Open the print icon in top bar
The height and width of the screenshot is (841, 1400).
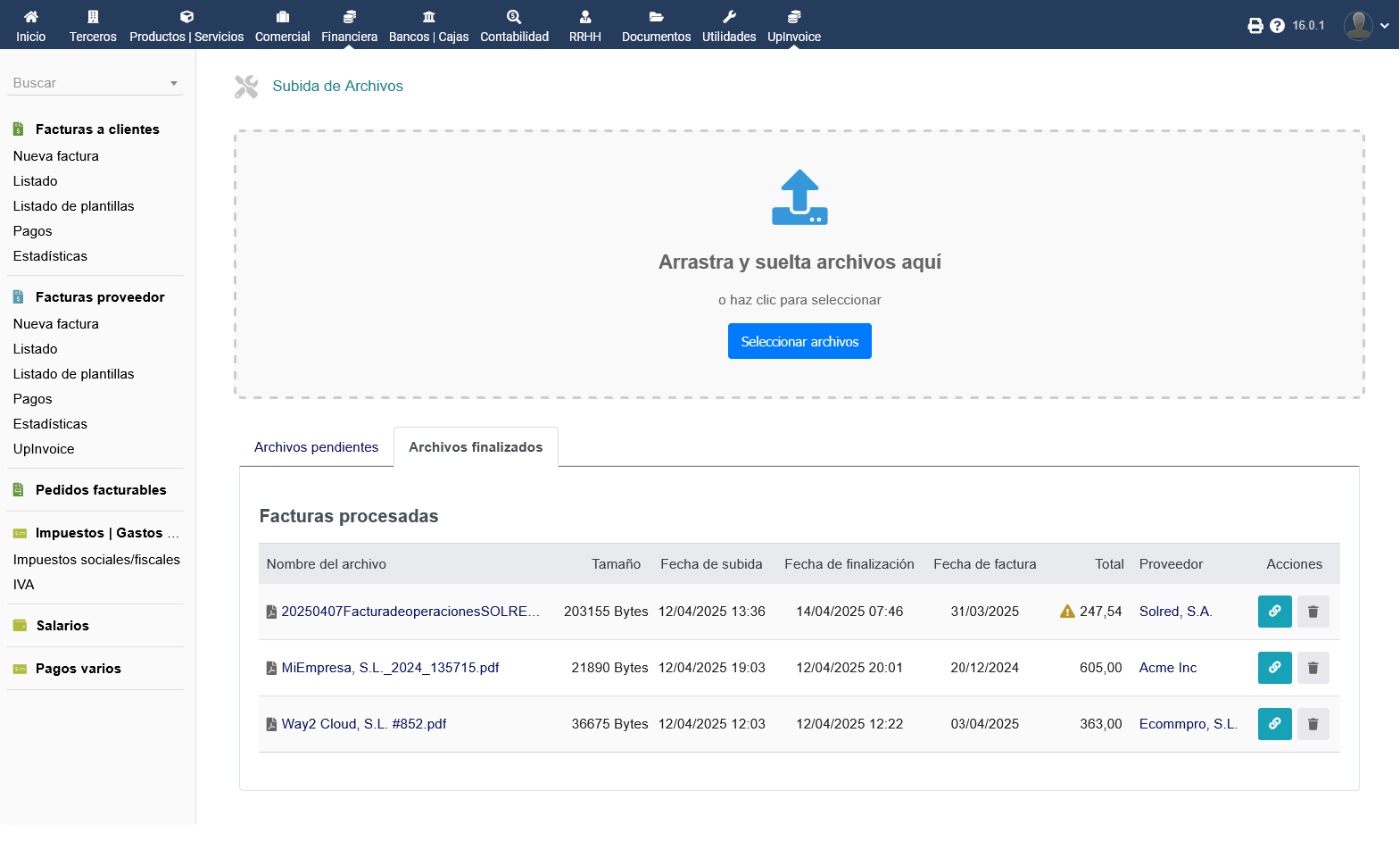click(1255, 26)
